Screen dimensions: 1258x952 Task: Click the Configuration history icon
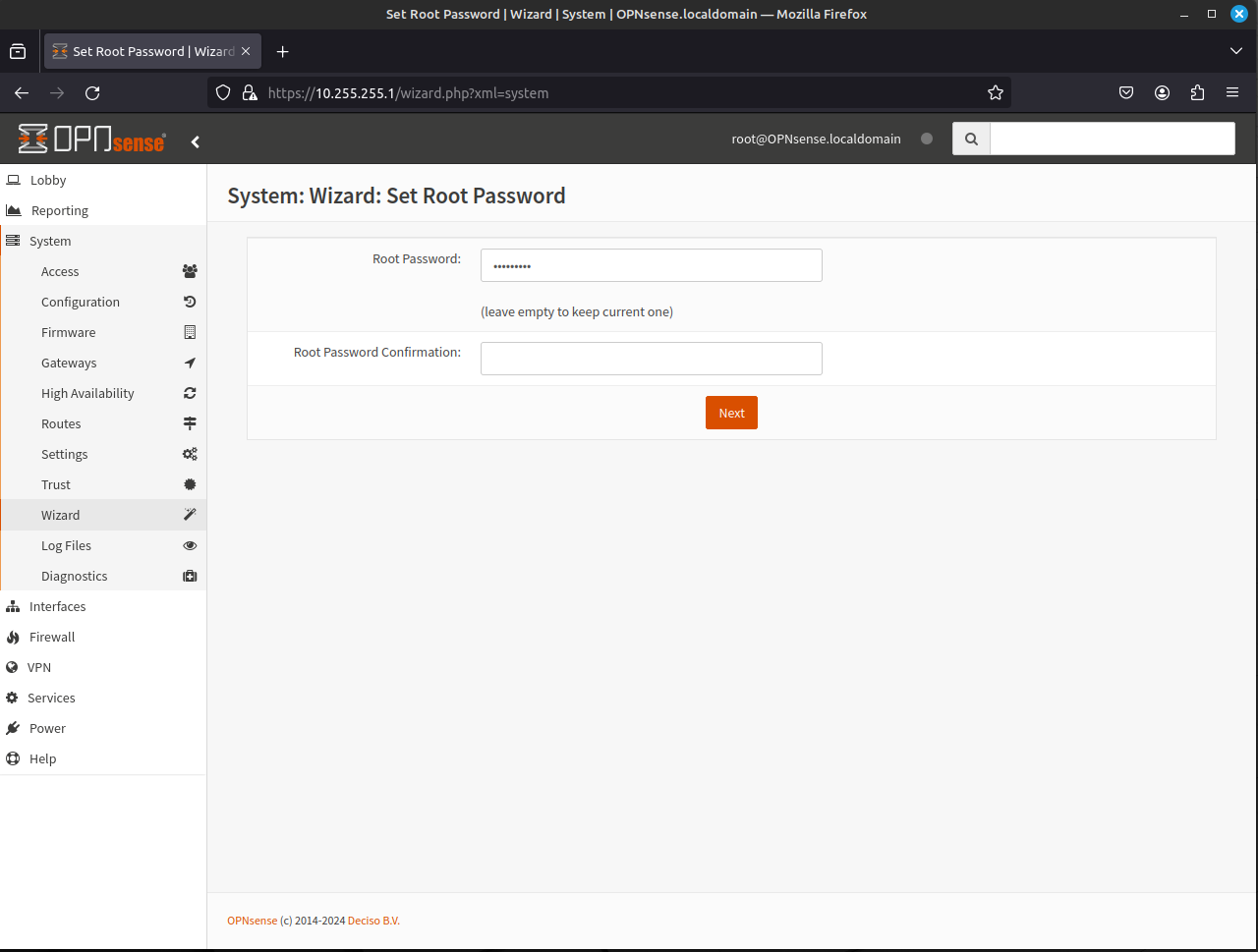click(x=190, y=302)
